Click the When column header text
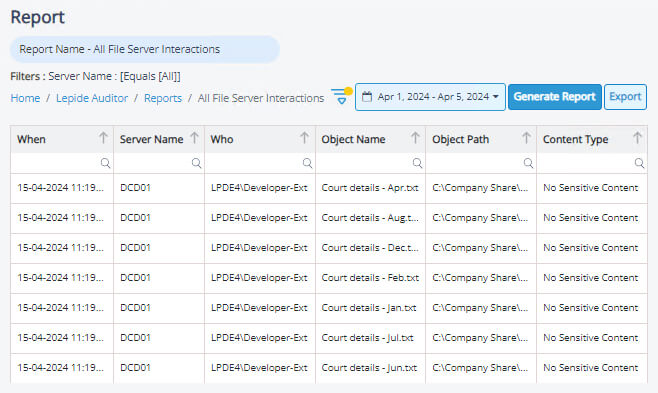The image size is (658, 393). coord(31,139)
